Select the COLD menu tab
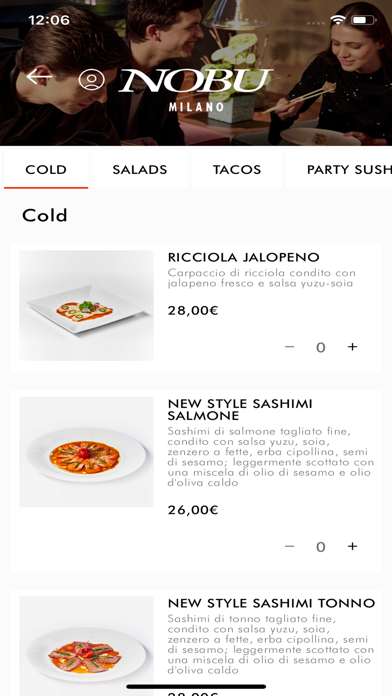This screenshot has width=392, height=696. pos(46,170)
